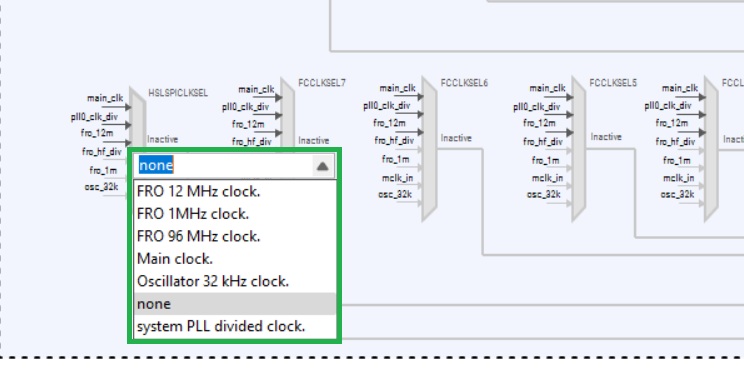
Task: Select the HSLSPICLKSEL multiplexer block
Action: (137, 119)
